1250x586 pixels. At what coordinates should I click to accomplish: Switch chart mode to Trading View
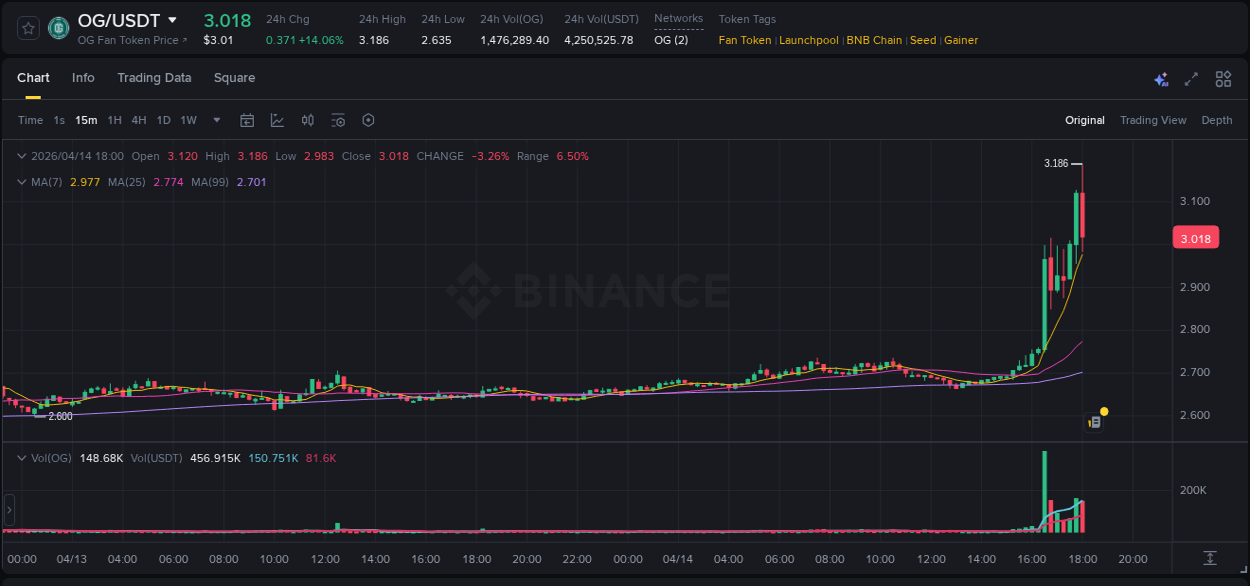pyautogui.click(x=1153, y=120)
